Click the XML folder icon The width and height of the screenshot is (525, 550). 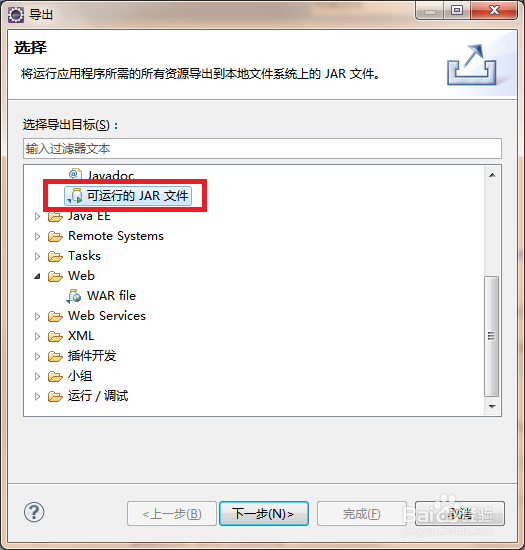(x=55, y=336)
